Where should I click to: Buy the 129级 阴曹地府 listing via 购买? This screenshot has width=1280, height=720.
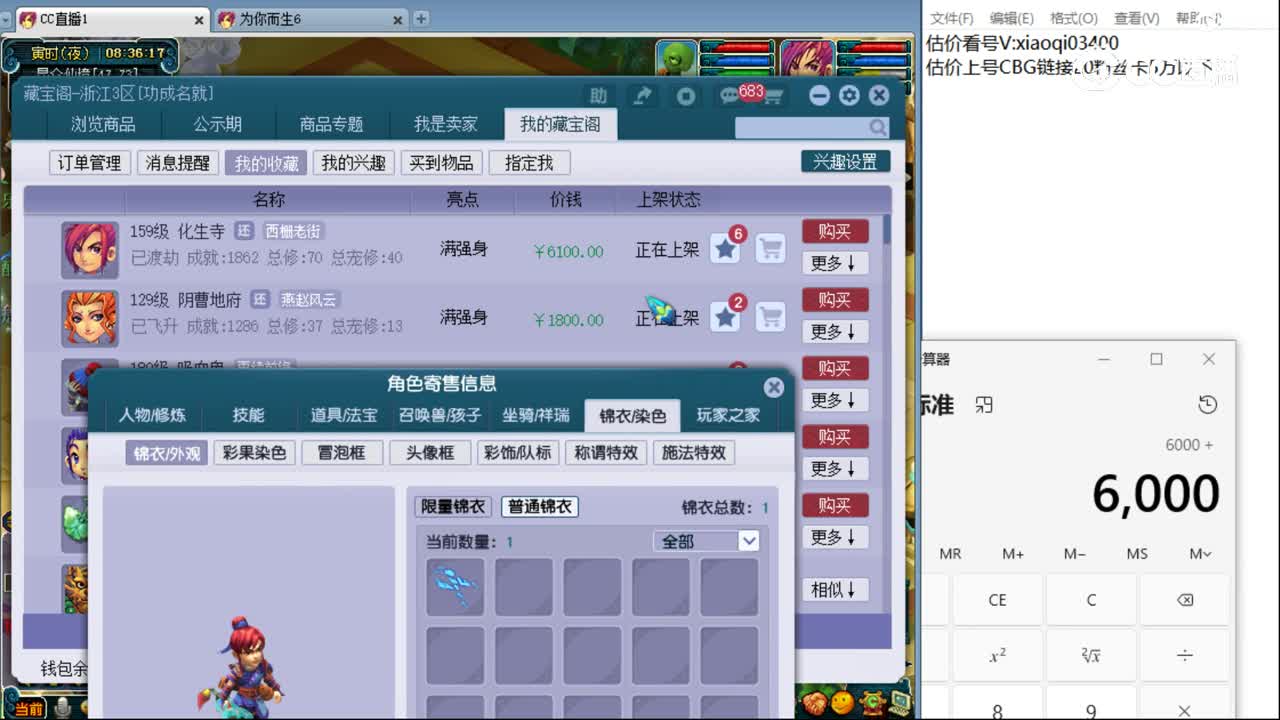pyautogui.click(x=834, y=300)
